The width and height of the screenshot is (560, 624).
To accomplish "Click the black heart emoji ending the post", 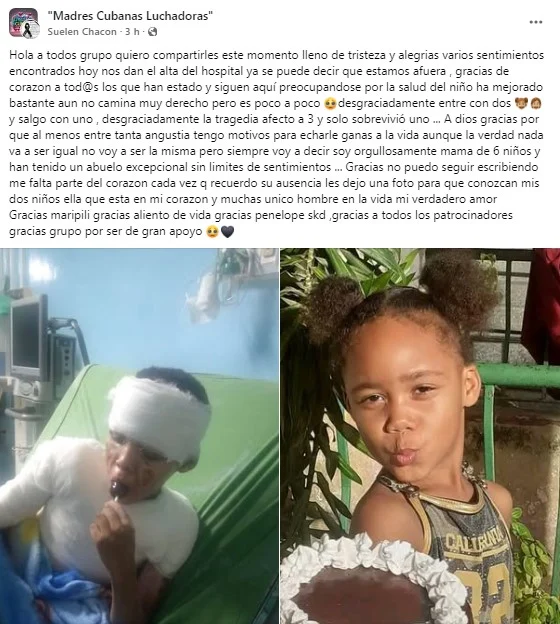I will (227, 232).
